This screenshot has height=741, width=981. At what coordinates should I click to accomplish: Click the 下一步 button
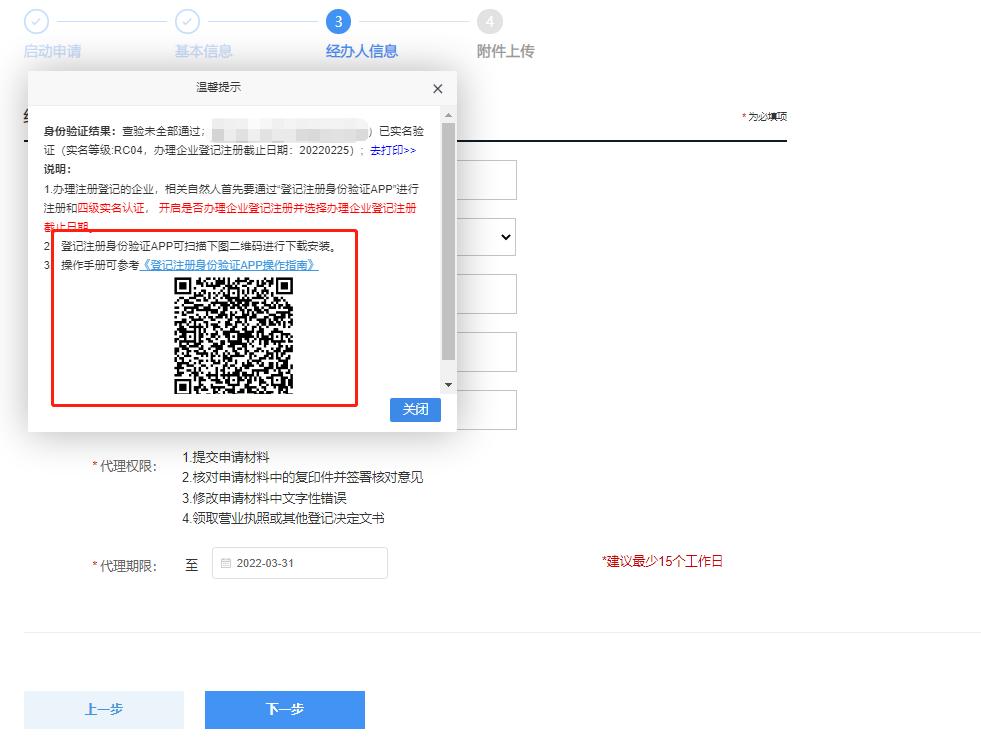285,709
